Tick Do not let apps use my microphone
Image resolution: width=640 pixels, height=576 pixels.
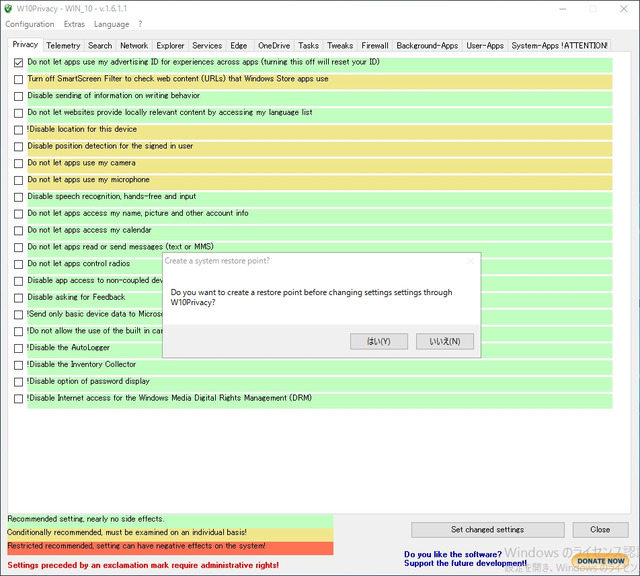pos(18,180)
